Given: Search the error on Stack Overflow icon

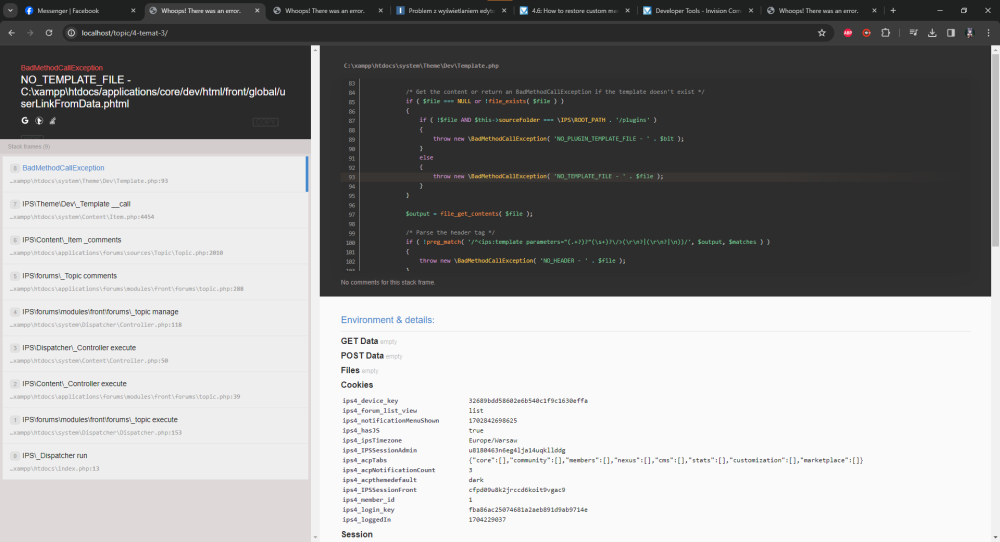Looking at the screenshot, I should pyautogui.click(x=51, y=120).
